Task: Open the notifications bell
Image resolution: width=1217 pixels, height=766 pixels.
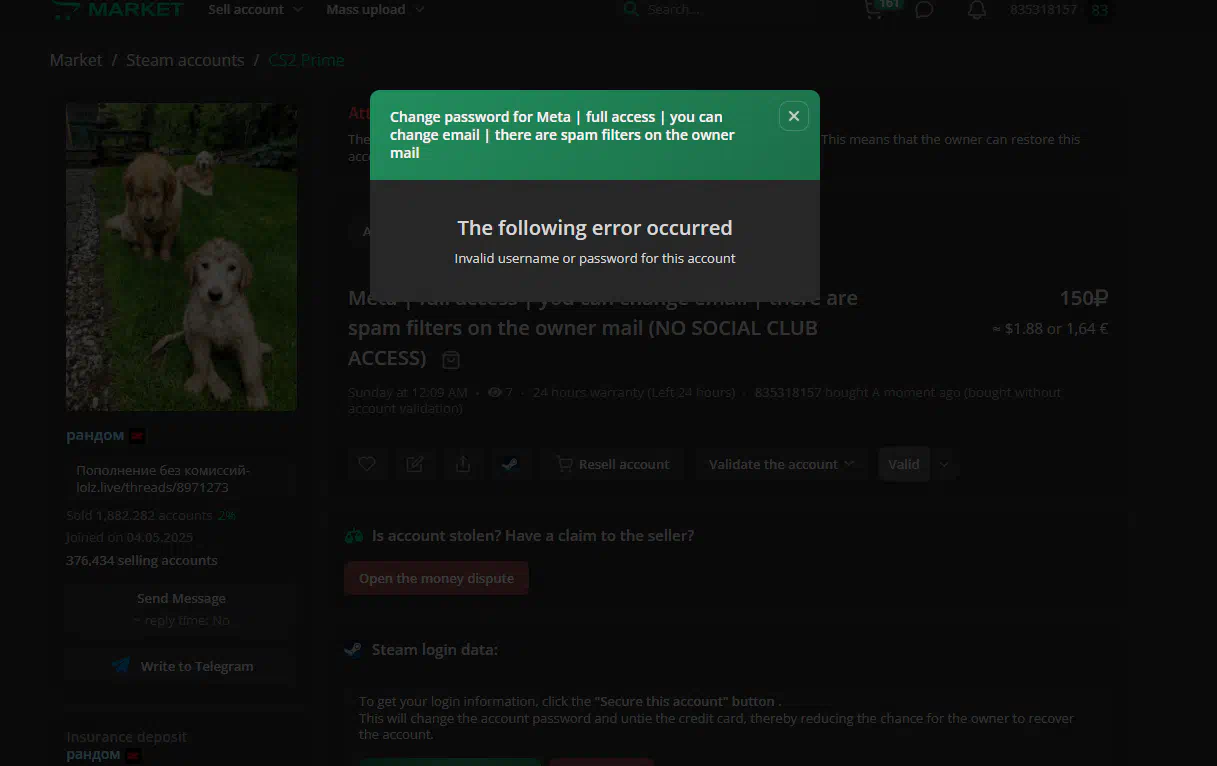Action: tap(977, 10)
